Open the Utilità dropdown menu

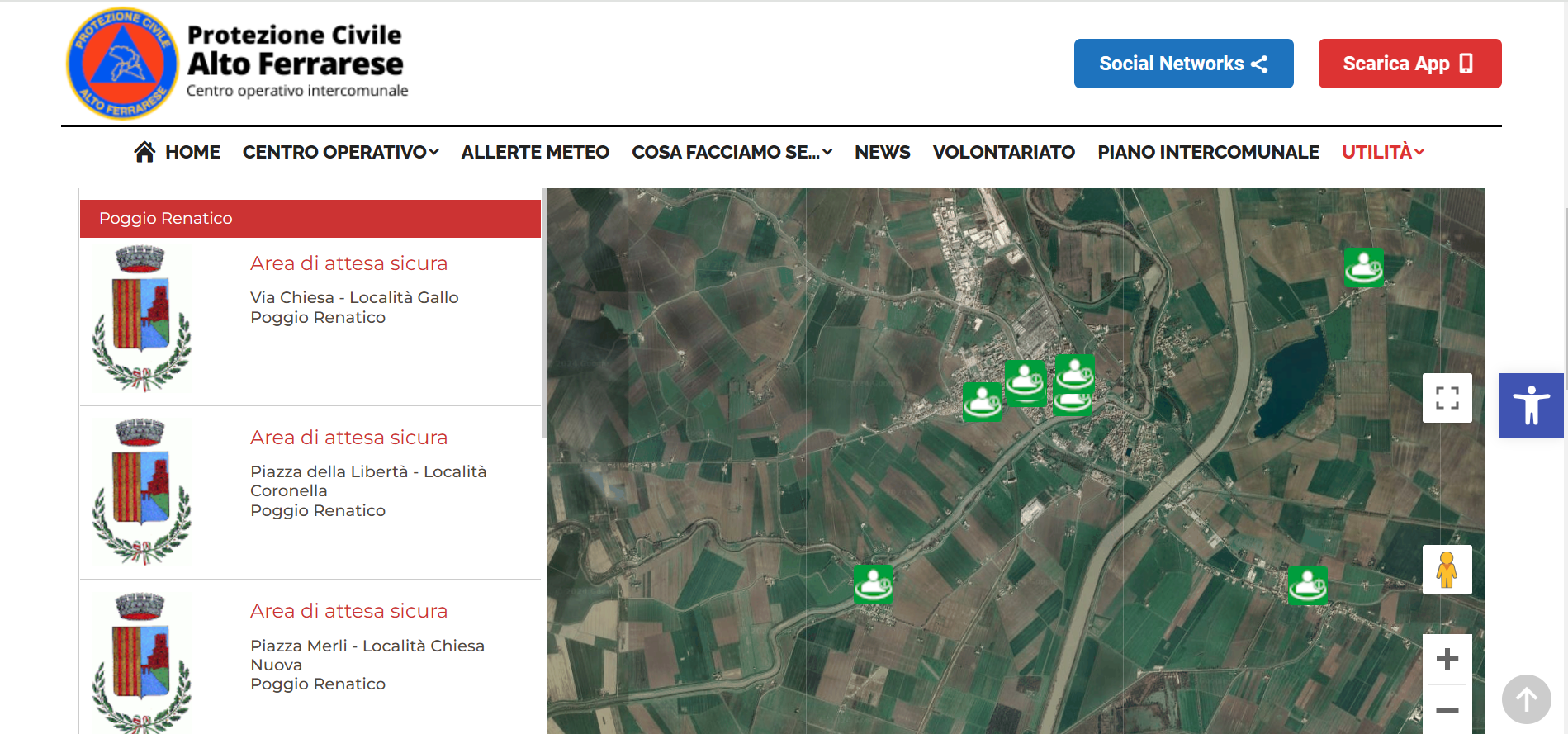point(1382,152)
